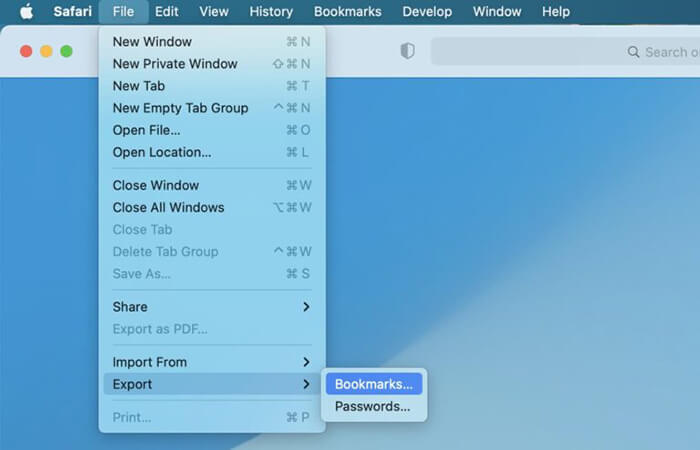Expand the Import From submenu
This screenshot has height=450, width=700.
212,362
